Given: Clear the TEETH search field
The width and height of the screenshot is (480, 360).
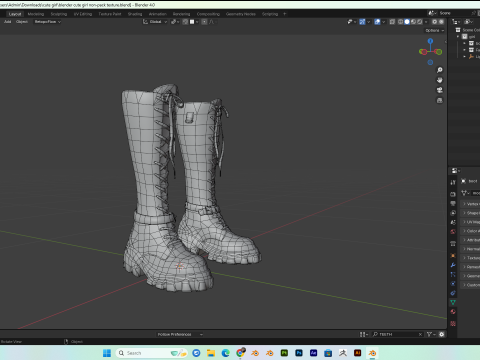Looking at the screenshot, I should coord(420,334).
